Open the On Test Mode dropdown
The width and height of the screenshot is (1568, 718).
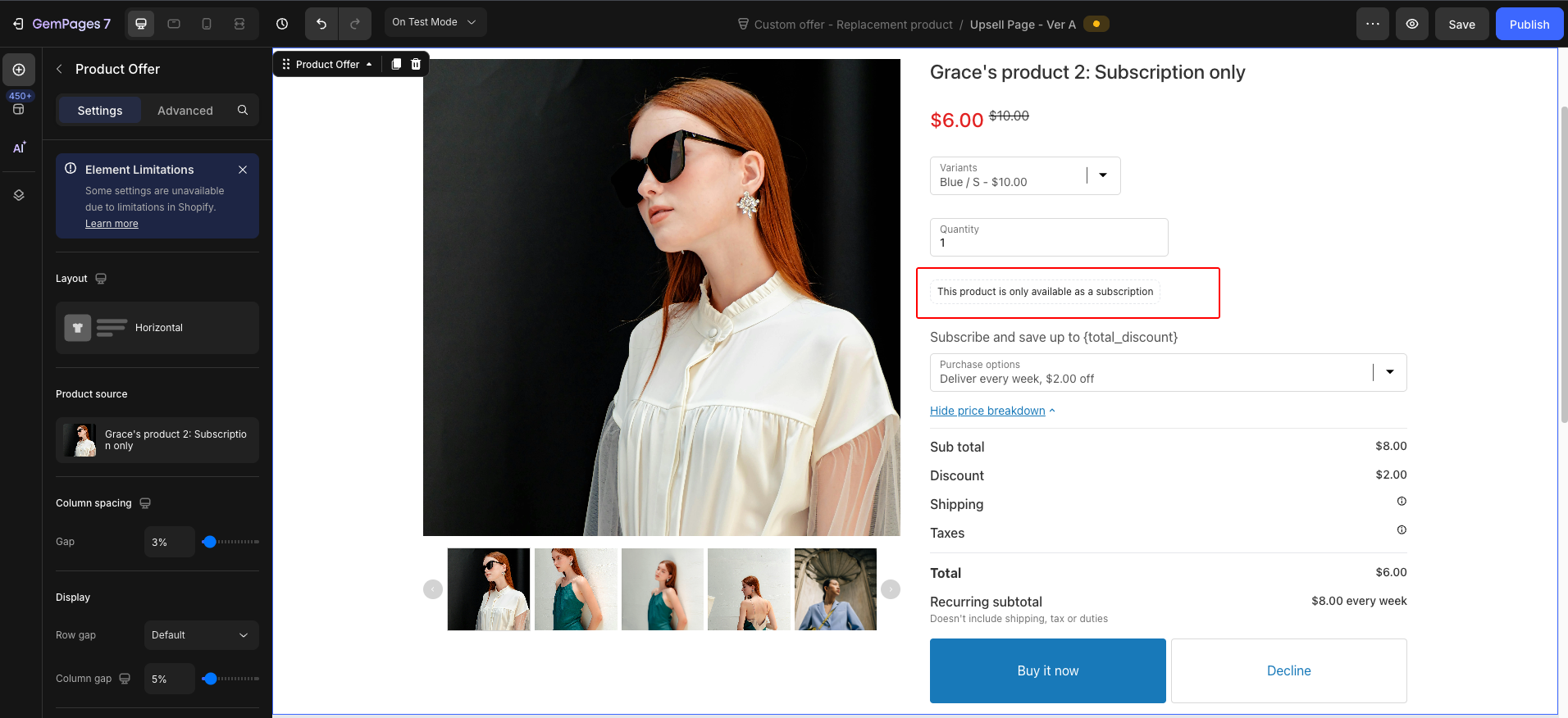(x=435, y=22)
